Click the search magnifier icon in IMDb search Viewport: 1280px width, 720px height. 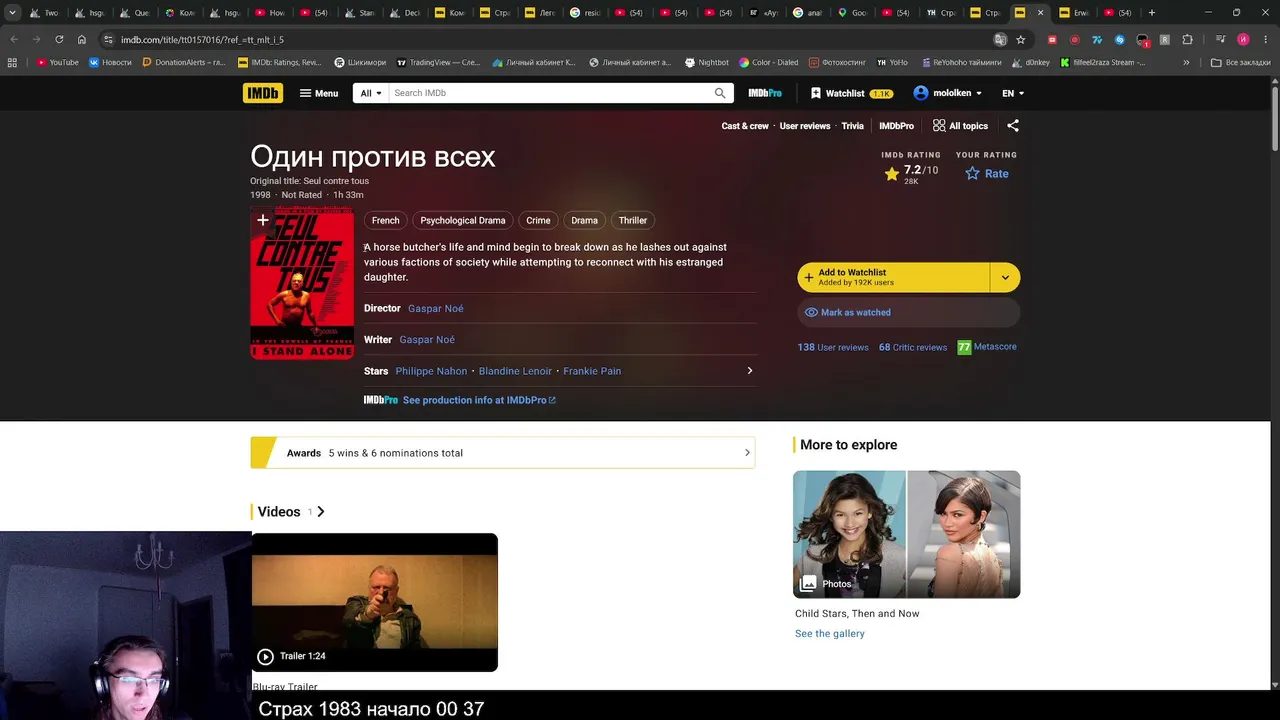(720, 93)
